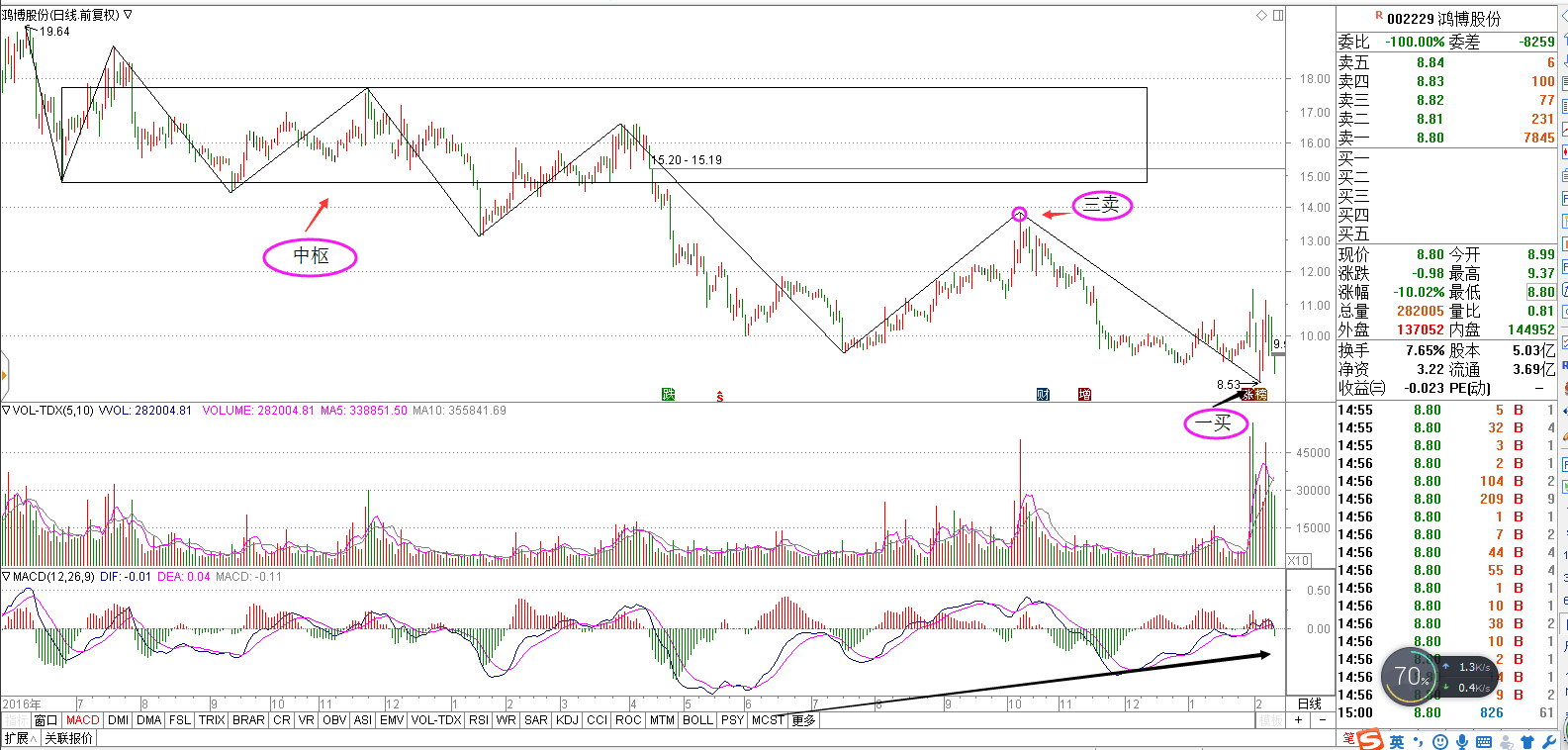Click the red S marker on chart
1568x750 pixels.
pos(720,396)
